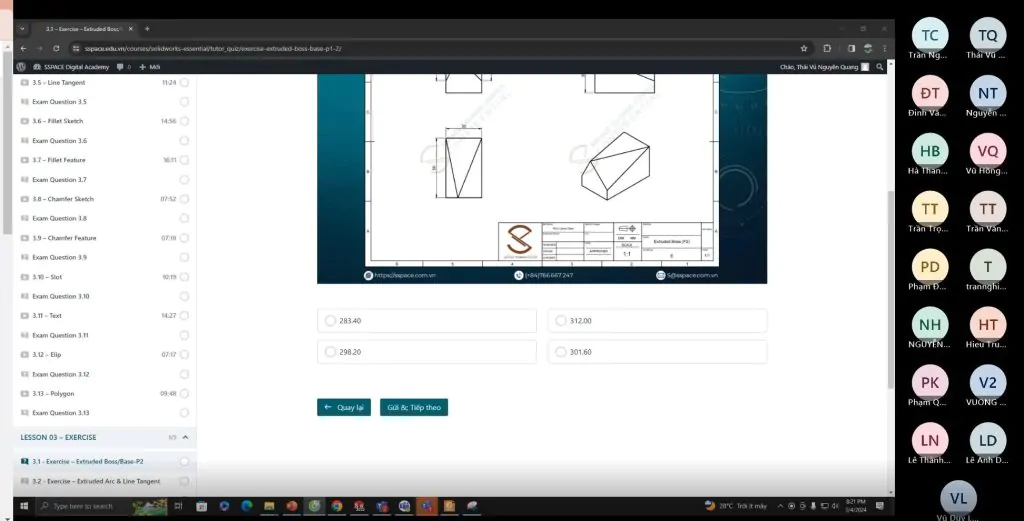Screen dimensions: 1024x521
Task: Open the Chrome three-dot menu
Action: click(x=885, y=48)
